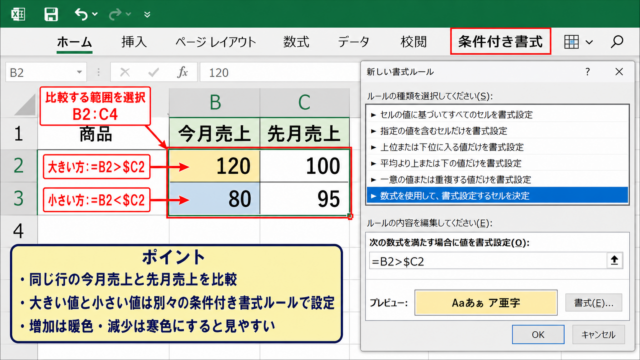This screenshot has height=360, width=640.
Task: Select the row 2 header
Action: (19, 166)
